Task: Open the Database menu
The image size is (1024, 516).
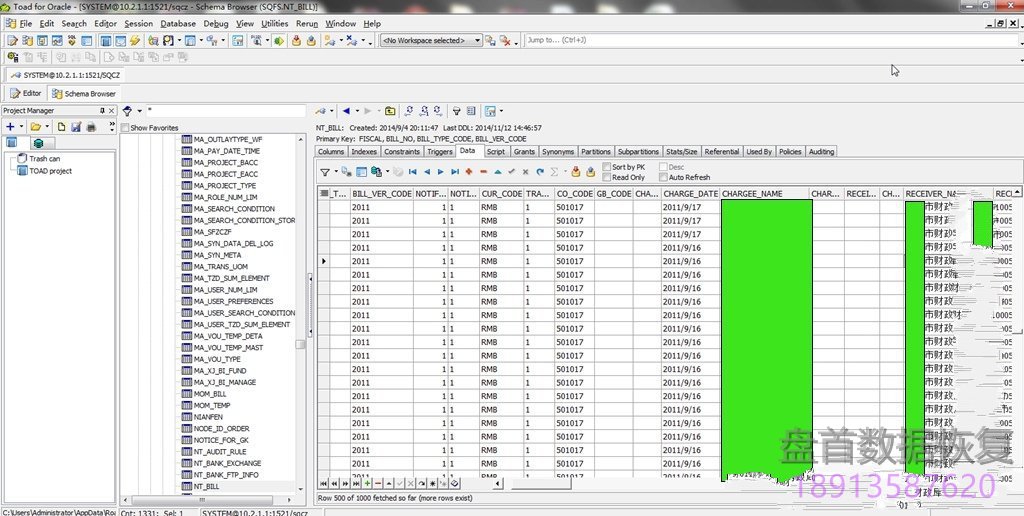Action: (x=178, y=24)
